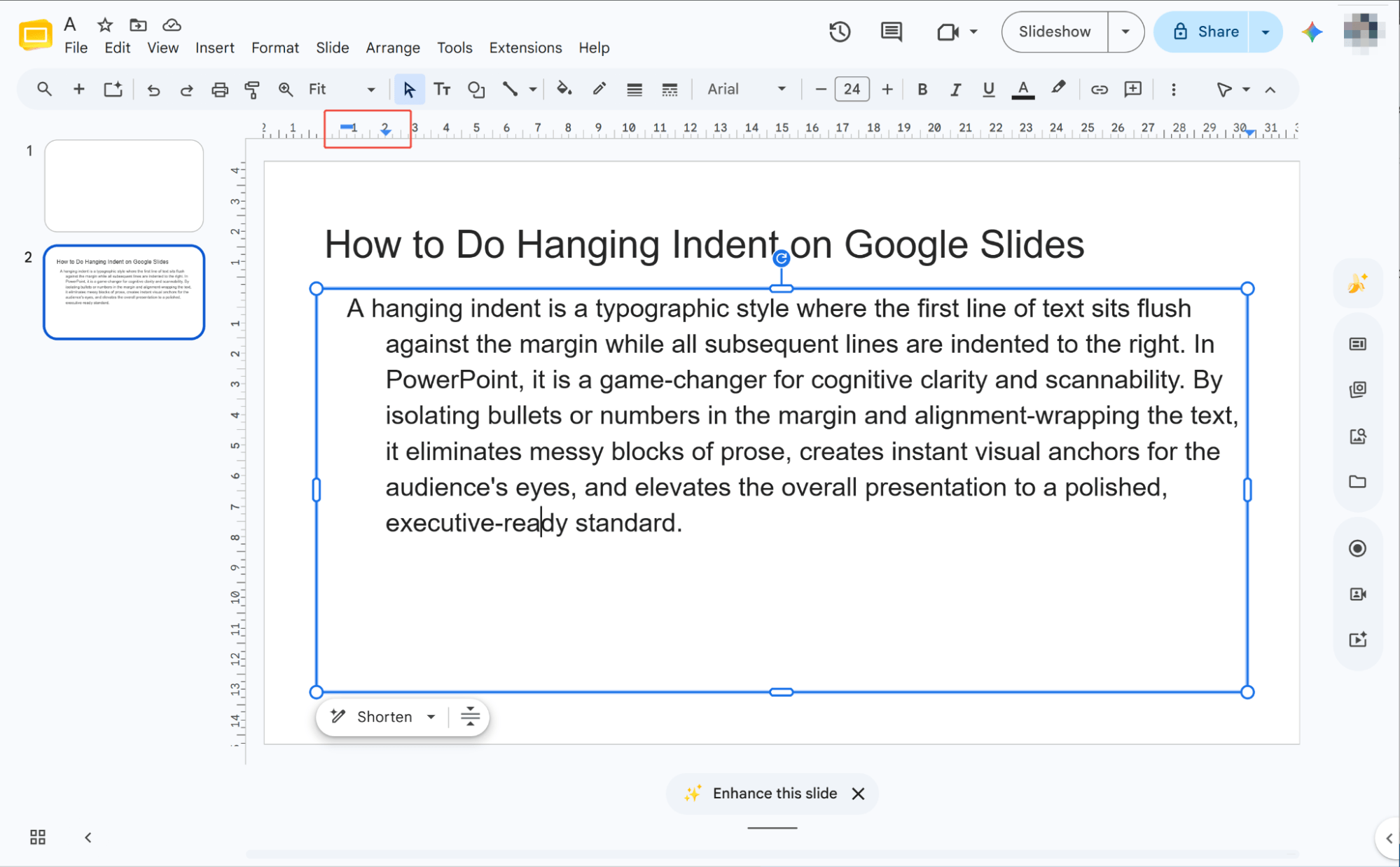Expand the Share options arrow
Viewport: 1400px width, 867px height.
coord(1265,32)
